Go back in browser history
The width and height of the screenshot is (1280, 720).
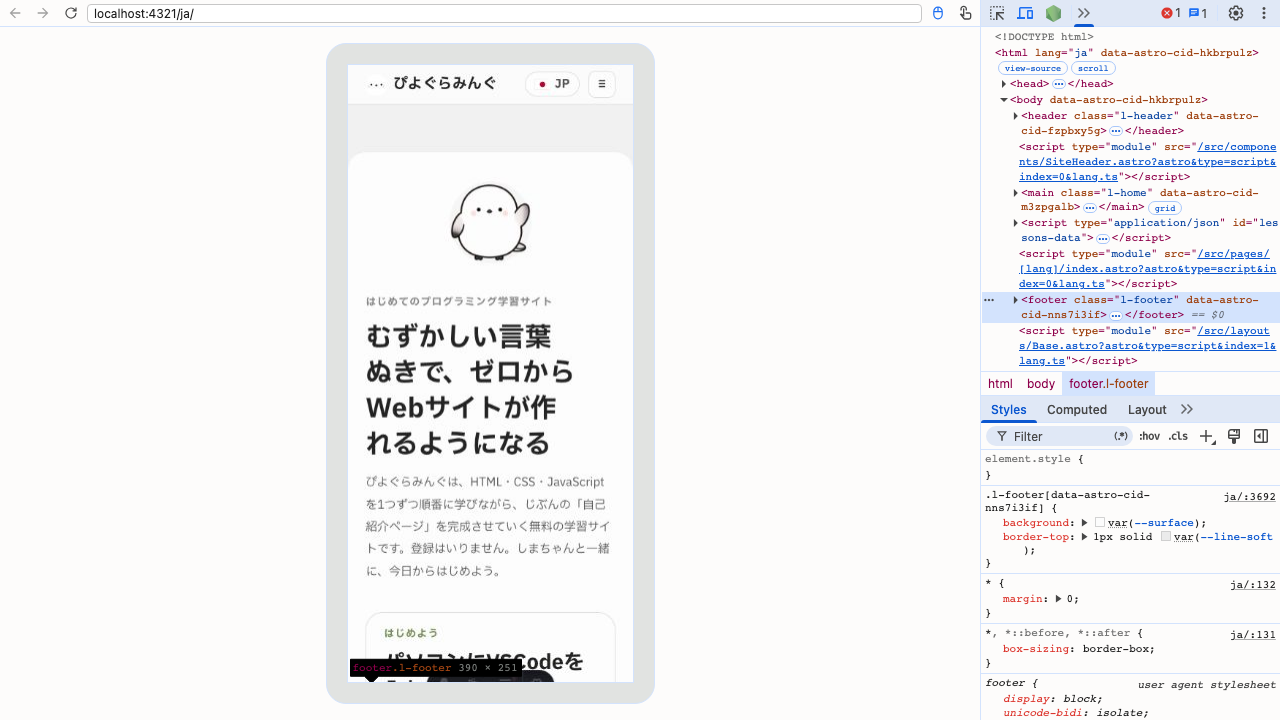pyautogui.click(x=15, y=13)
